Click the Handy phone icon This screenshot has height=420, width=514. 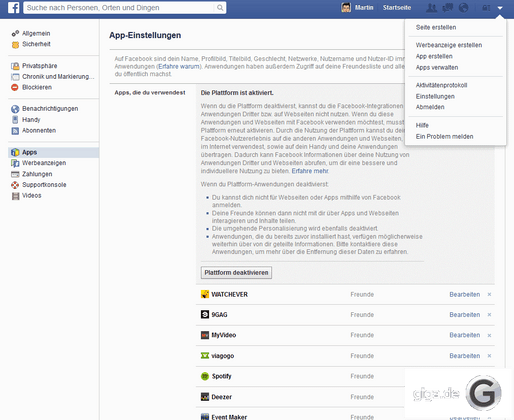[x=15, y=120]
